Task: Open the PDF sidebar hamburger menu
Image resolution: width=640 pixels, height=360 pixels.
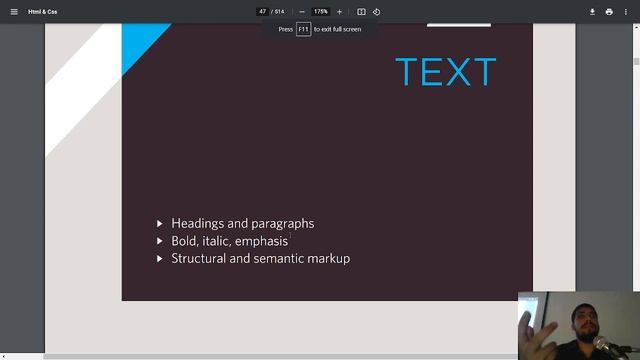Action: coord(14,12)
